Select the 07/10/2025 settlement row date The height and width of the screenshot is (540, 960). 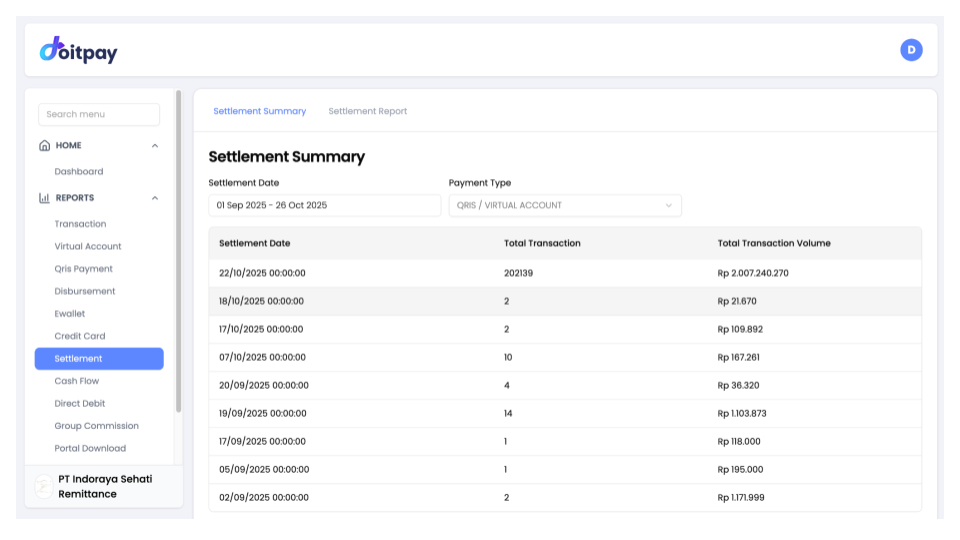coord(262,358)
